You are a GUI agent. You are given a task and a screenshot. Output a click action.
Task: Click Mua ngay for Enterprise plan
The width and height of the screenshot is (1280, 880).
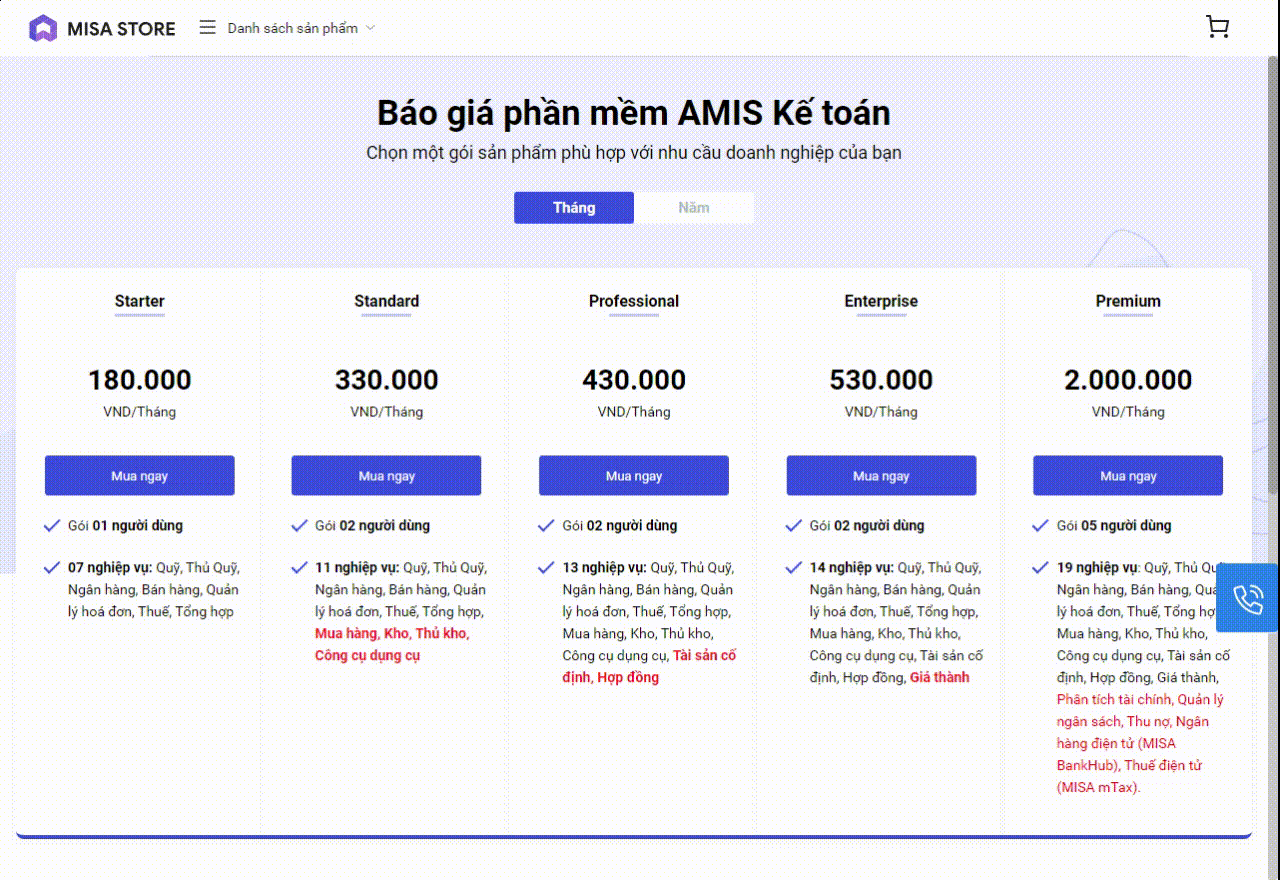[x=881, y=476]
